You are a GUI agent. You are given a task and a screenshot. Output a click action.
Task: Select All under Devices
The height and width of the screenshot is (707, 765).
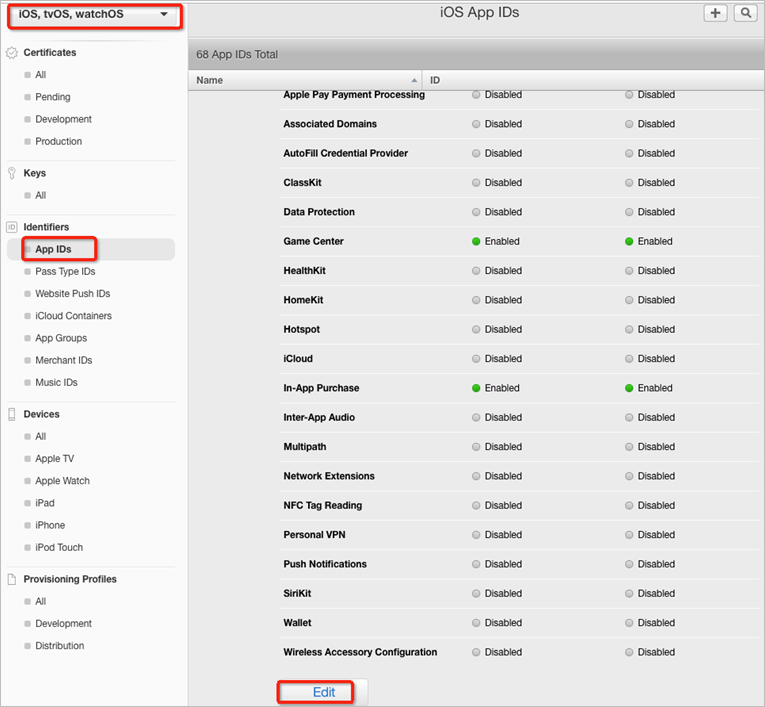click(40, 436)
